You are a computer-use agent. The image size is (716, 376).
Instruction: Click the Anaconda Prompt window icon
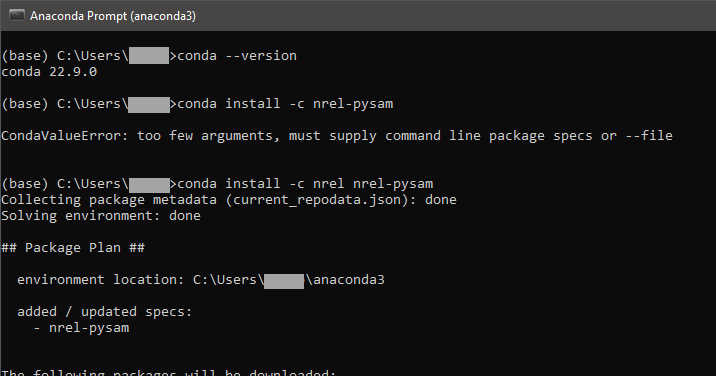pyautogui.click(x=16, y=15)
